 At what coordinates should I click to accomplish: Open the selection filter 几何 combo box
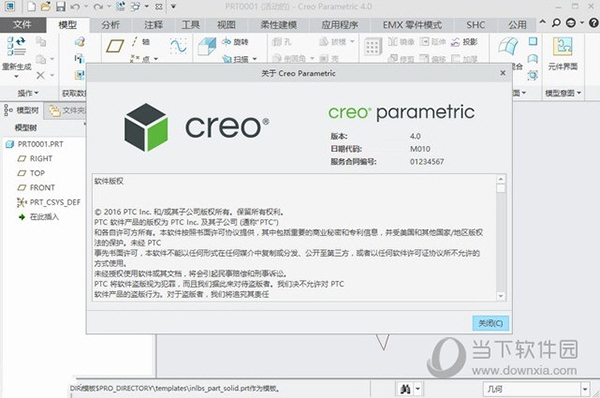click(x=536, y=389)
